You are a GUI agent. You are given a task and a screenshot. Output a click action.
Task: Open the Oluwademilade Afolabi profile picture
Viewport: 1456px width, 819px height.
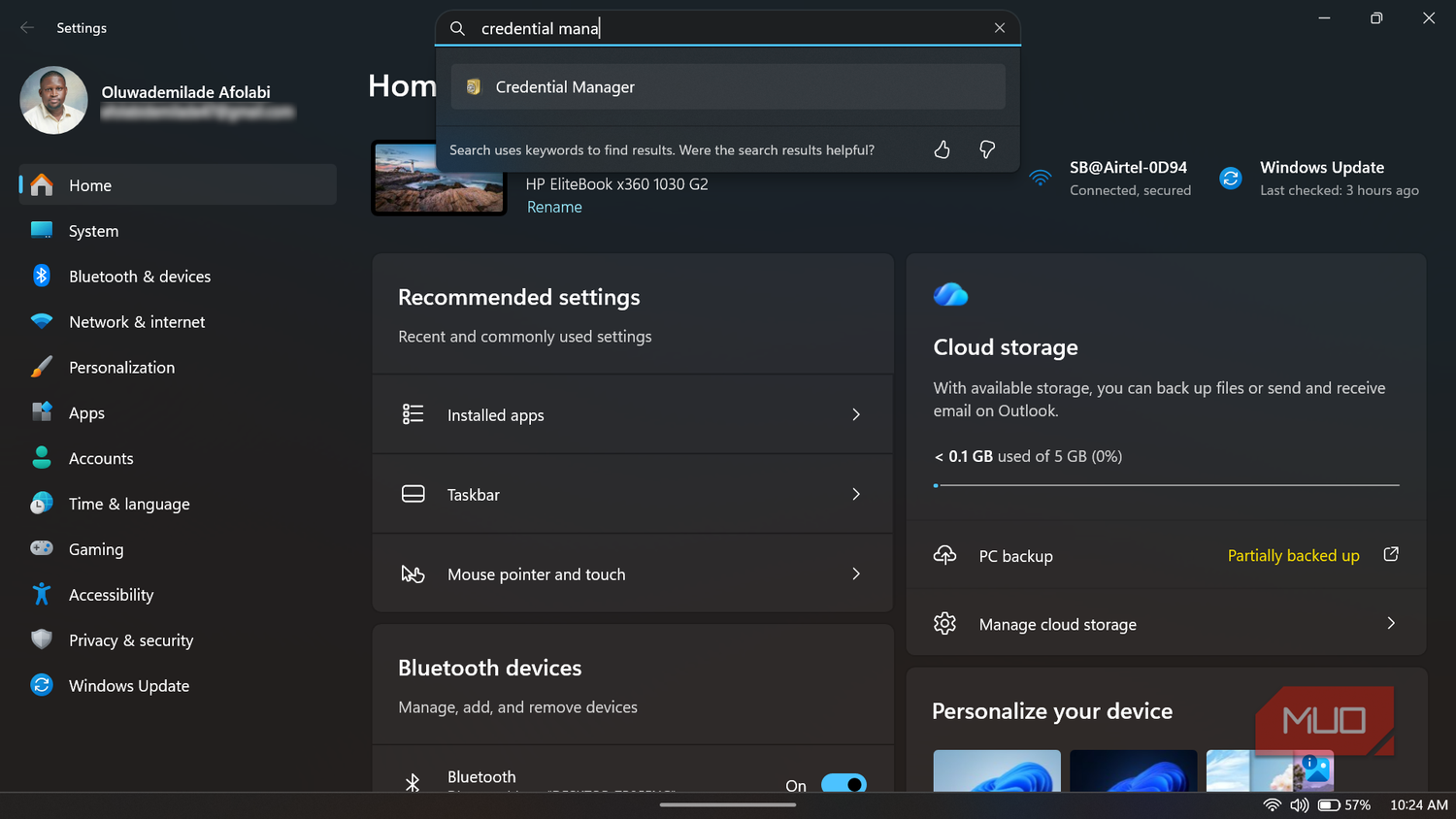tap(53, 100)
